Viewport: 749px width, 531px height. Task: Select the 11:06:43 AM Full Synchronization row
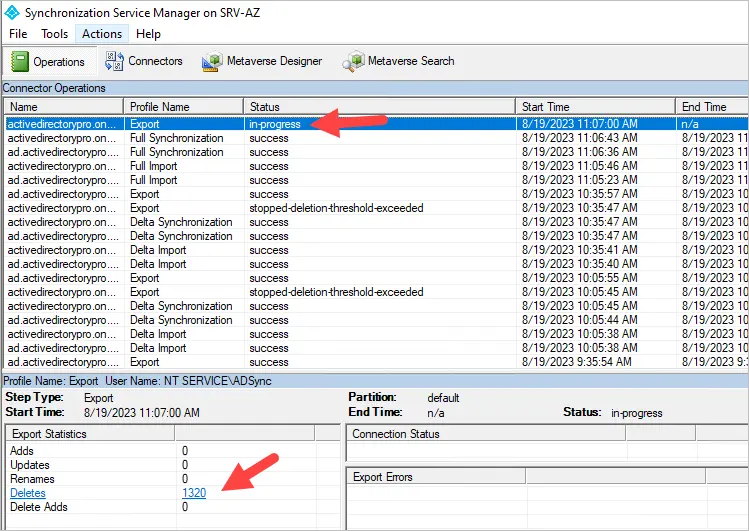tap(376, 138)
